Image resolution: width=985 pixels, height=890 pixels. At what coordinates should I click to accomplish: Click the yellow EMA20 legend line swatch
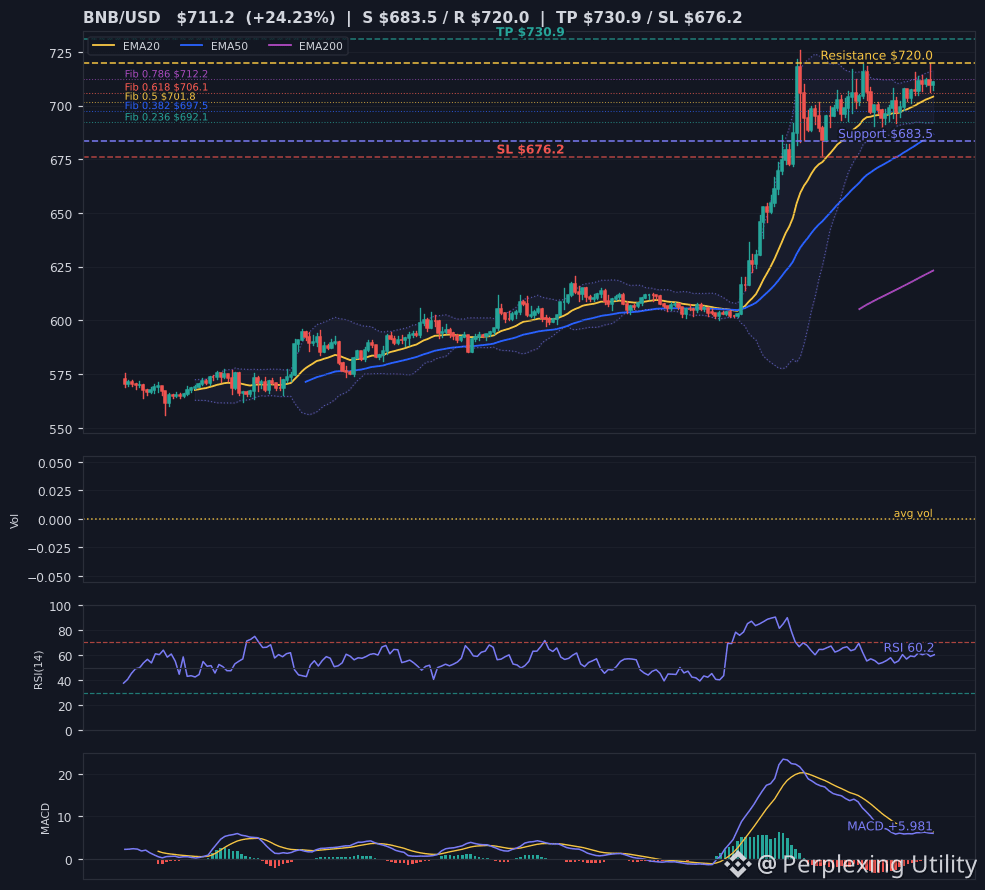104,46
